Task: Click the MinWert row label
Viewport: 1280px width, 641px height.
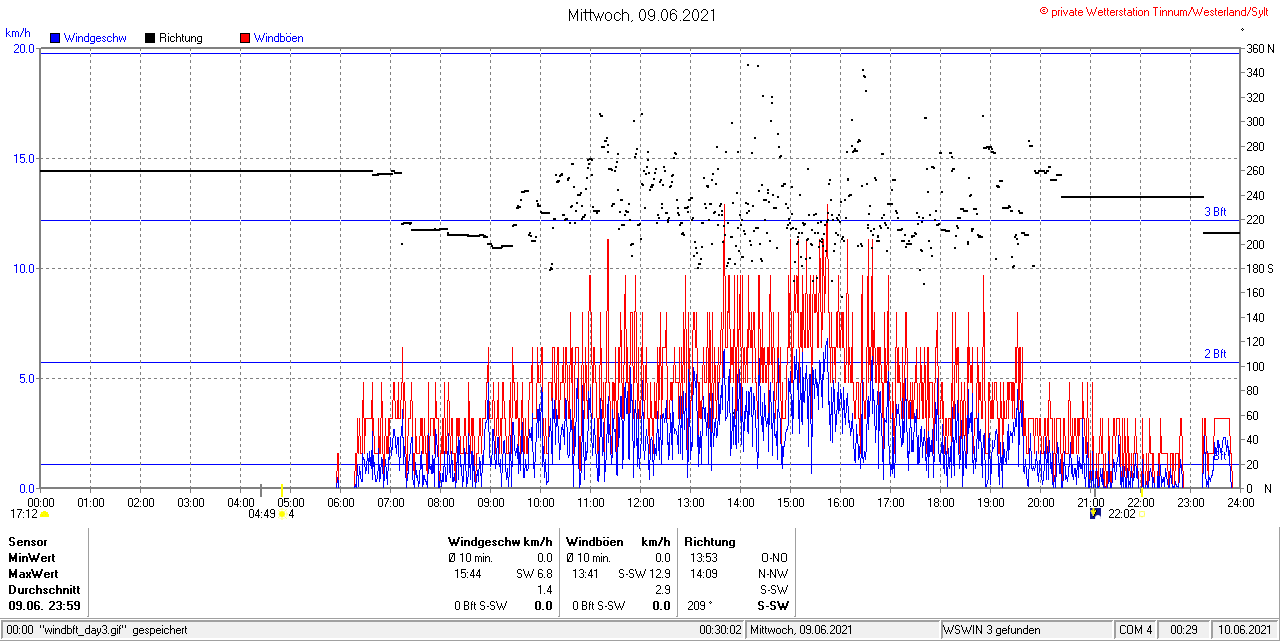Action: click(x=32, y=557)
